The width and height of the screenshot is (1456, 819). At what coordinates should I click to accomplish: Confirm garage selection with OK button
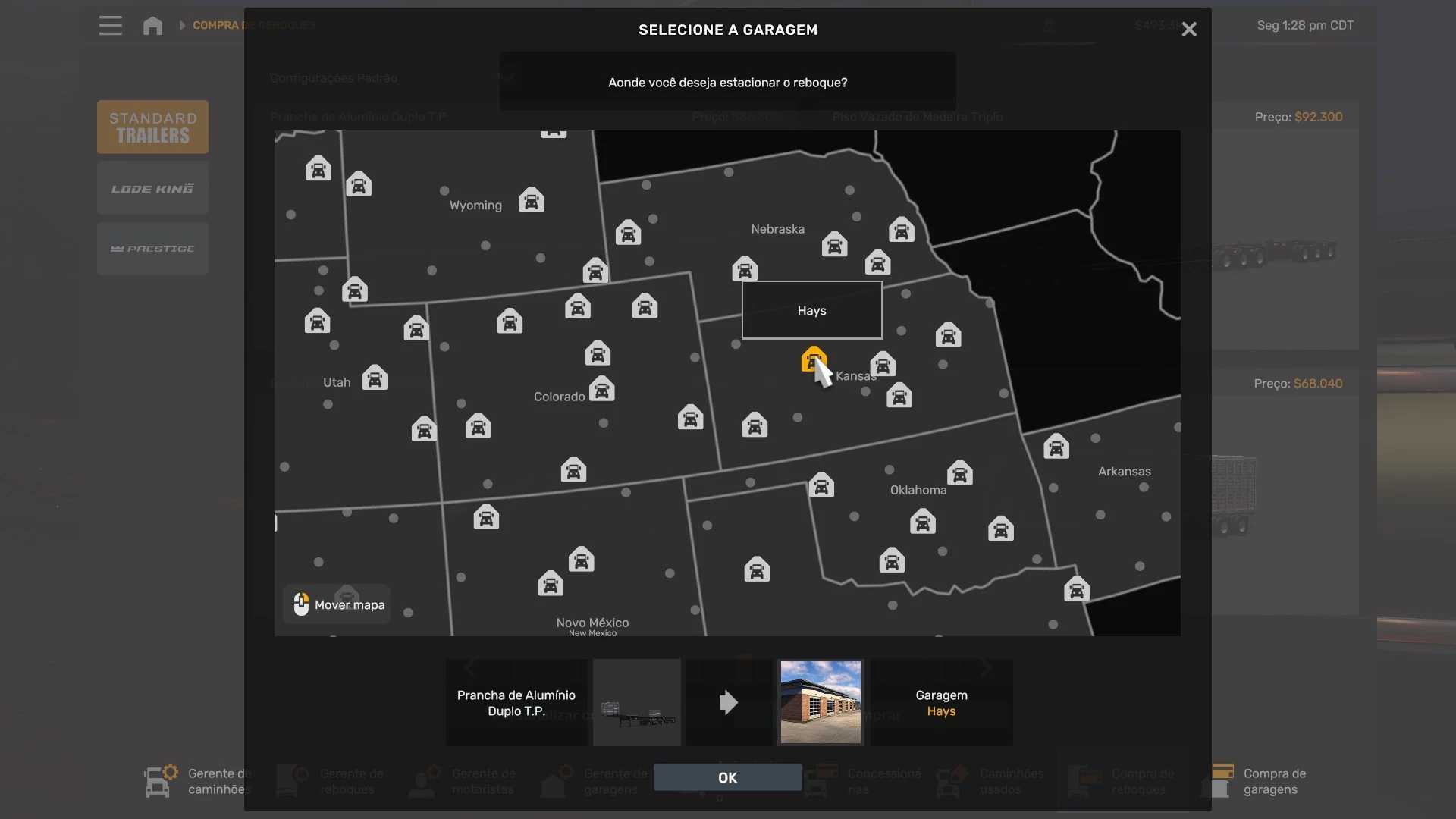[x=727, y=777]
